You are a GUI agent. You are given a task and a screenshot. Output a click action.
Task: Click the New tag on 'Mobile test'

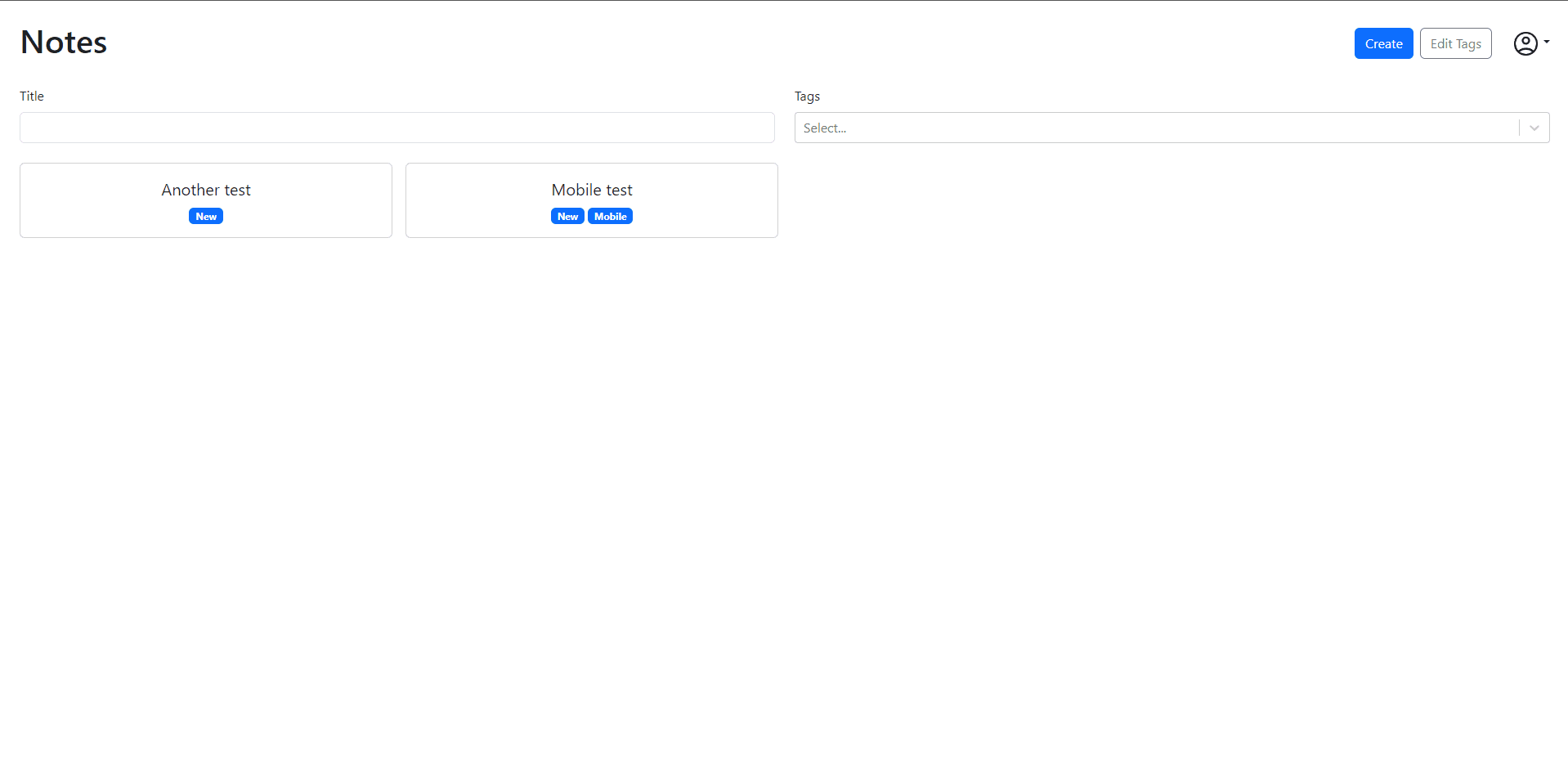coord(567,217)
